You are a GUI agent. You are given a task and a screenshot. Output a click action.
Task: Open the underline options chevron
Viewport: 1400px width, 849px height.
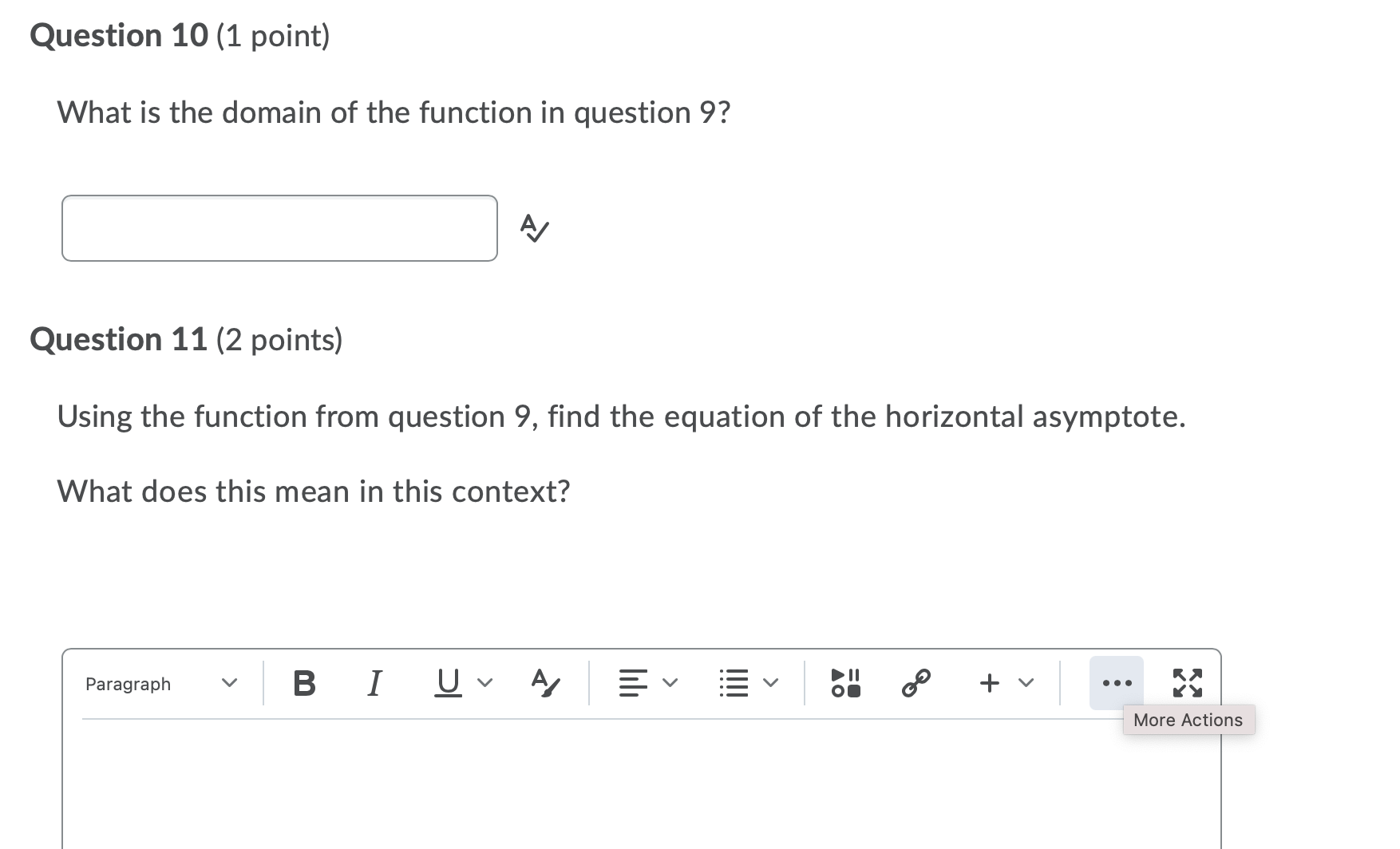tap(485, 682)
